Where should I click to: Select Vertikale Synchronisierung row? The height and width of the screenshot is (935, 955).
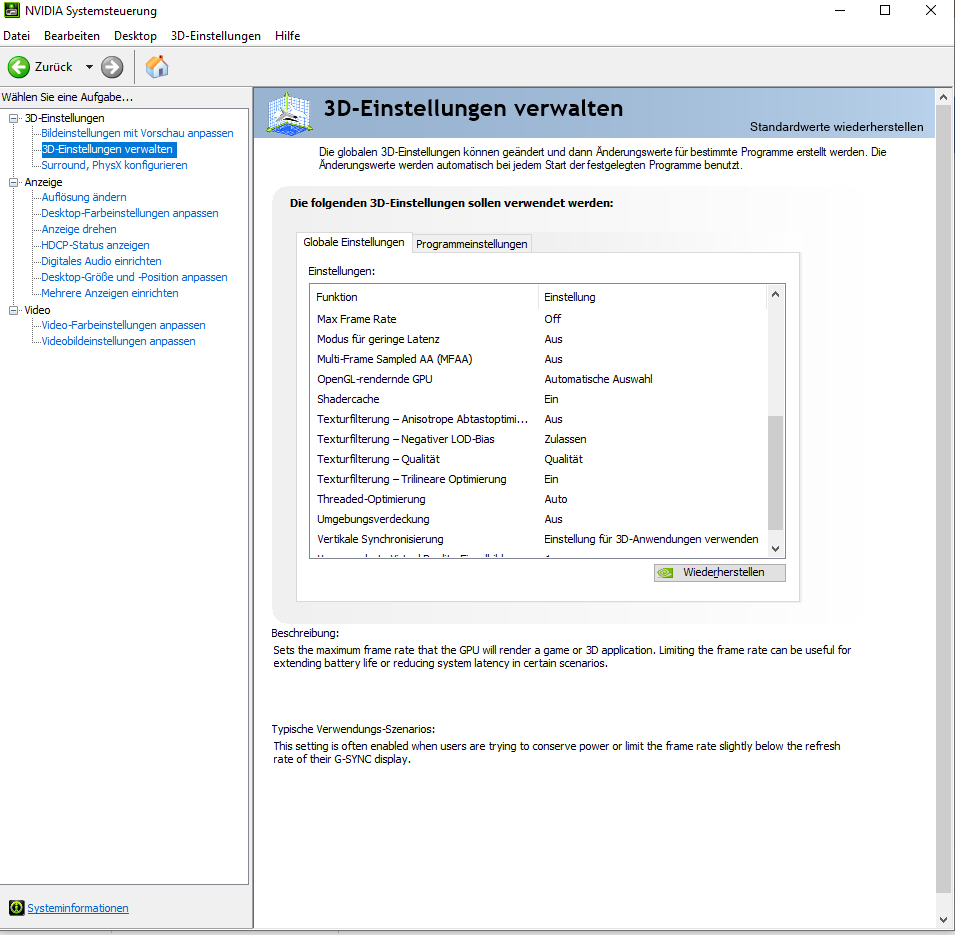pos(538,539)
